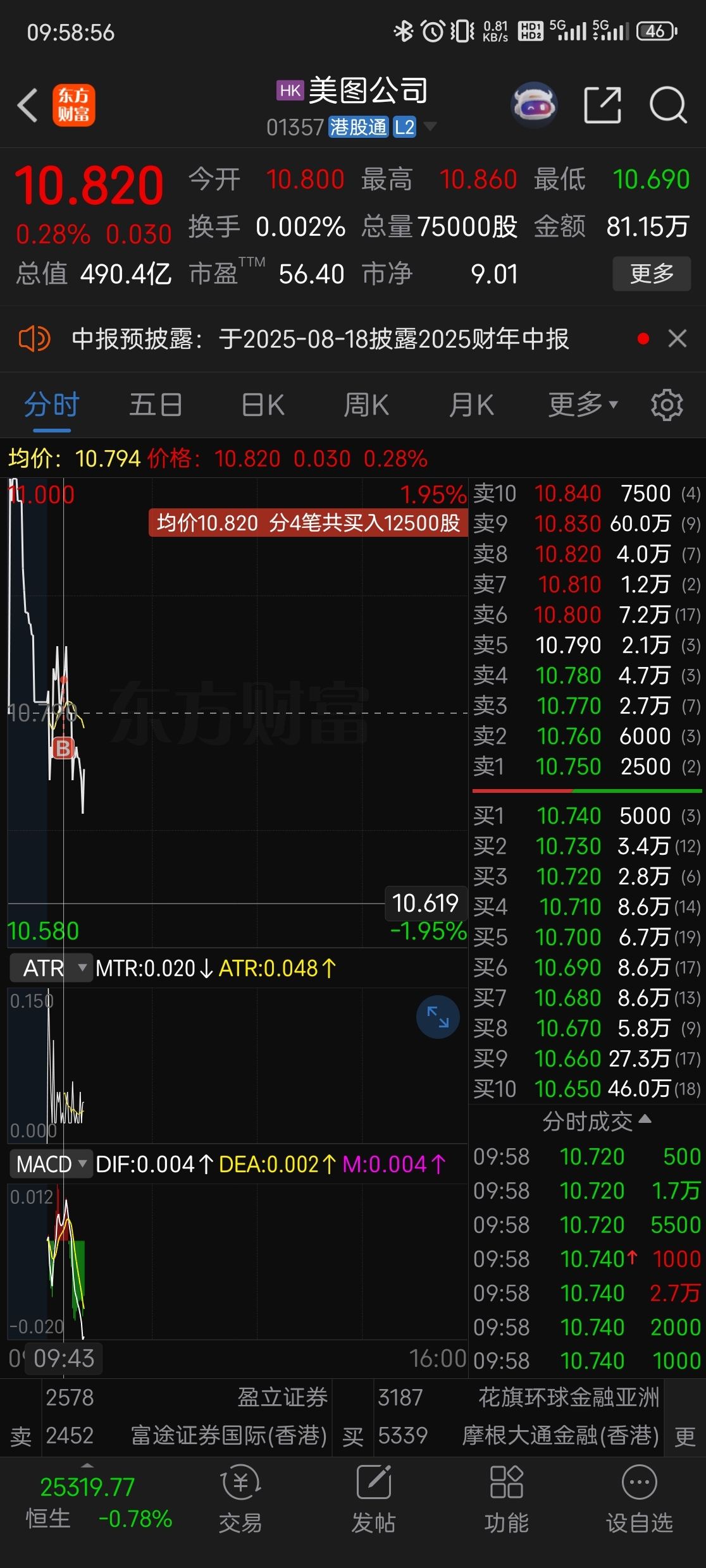Tap the 卖1 10.750 order row
This screenshot has width=706, height=1568.
(587, 766)
